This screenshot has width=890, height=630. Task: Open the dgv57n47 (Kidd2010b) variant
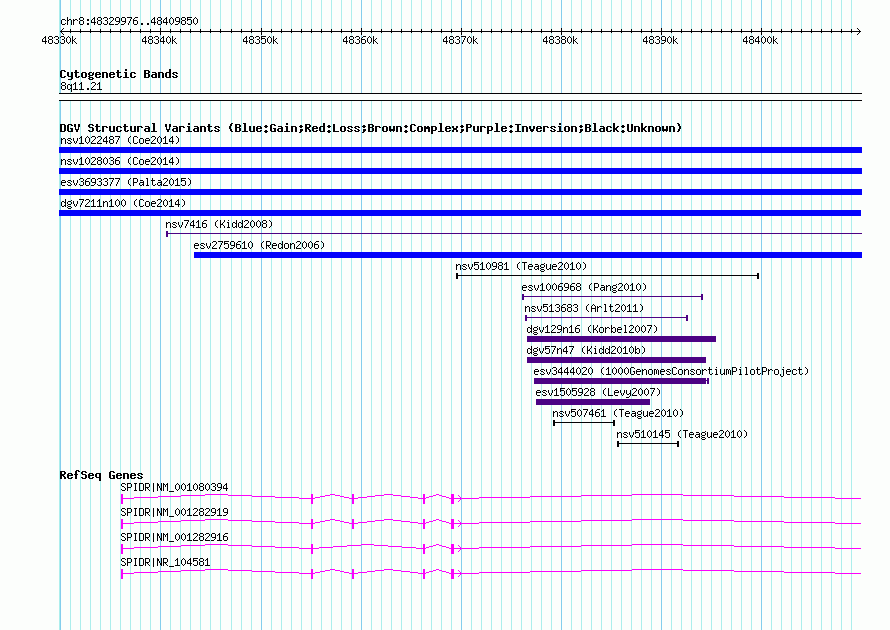pos(616,360)
